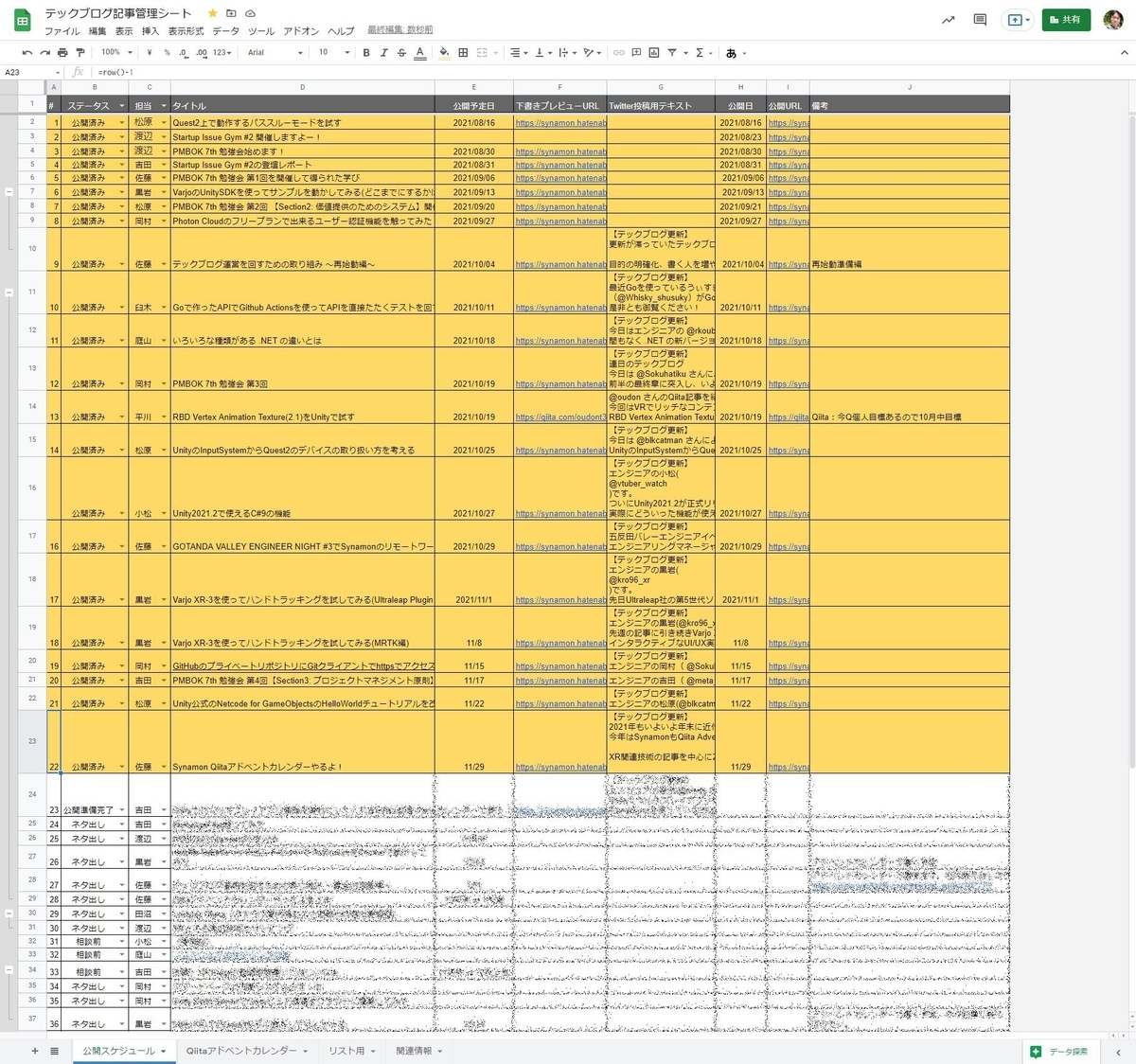1136x1064 pixels.
Task: Star this spreadsheet document
Action: click(212, 13)
